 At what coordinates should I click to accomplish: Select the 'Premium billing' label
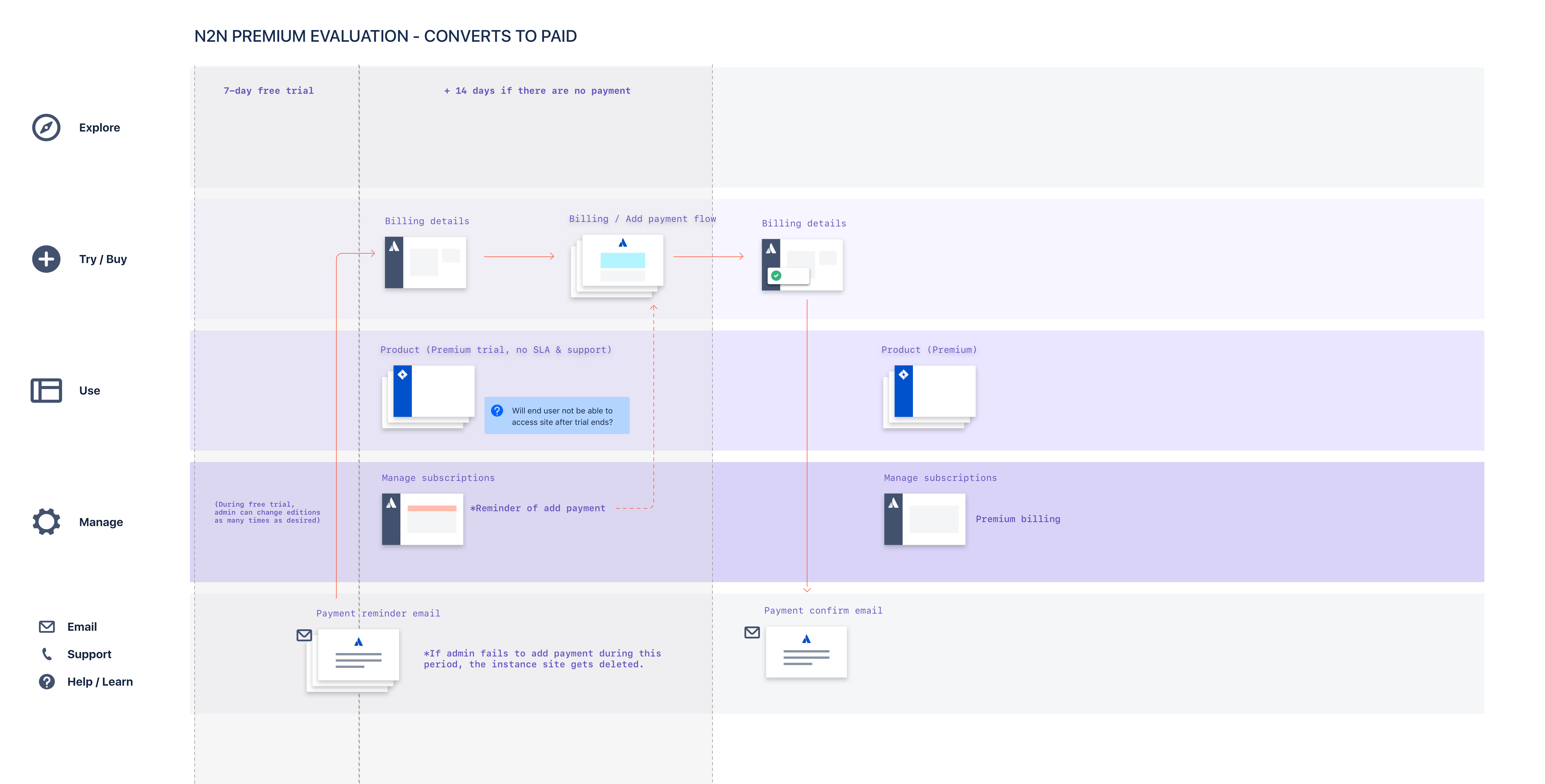pyautogui.click(x=1018, y=519)
